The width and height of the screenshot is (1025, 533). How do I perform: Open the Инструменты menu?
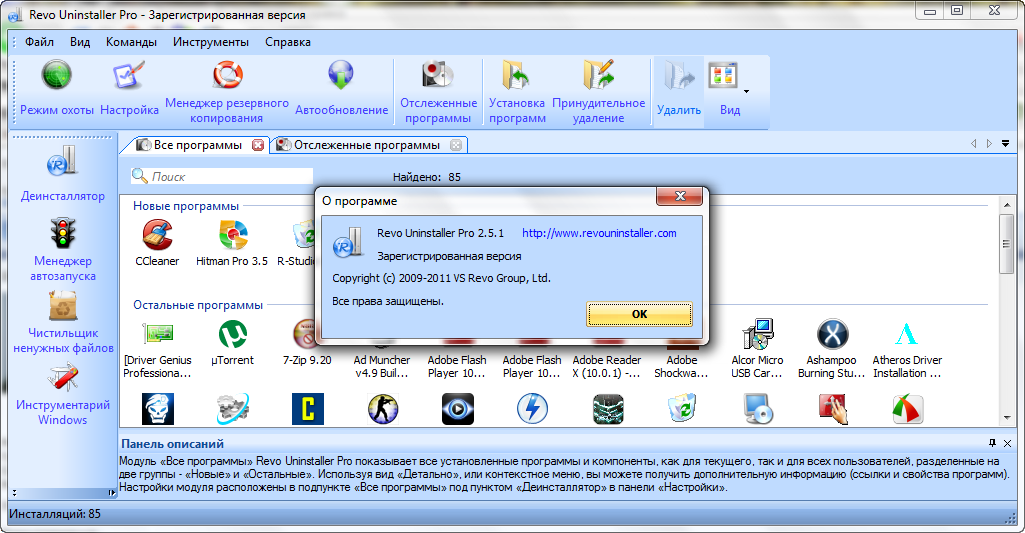pyautogui.click(x=210, y=42)
